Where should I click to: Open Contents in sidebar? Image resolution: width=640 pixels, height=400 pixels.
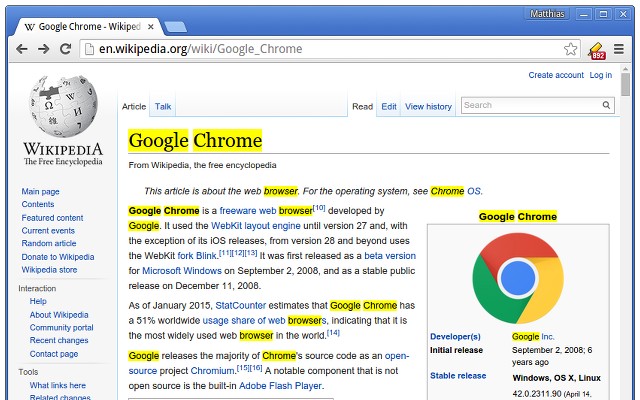coord(38,204)
